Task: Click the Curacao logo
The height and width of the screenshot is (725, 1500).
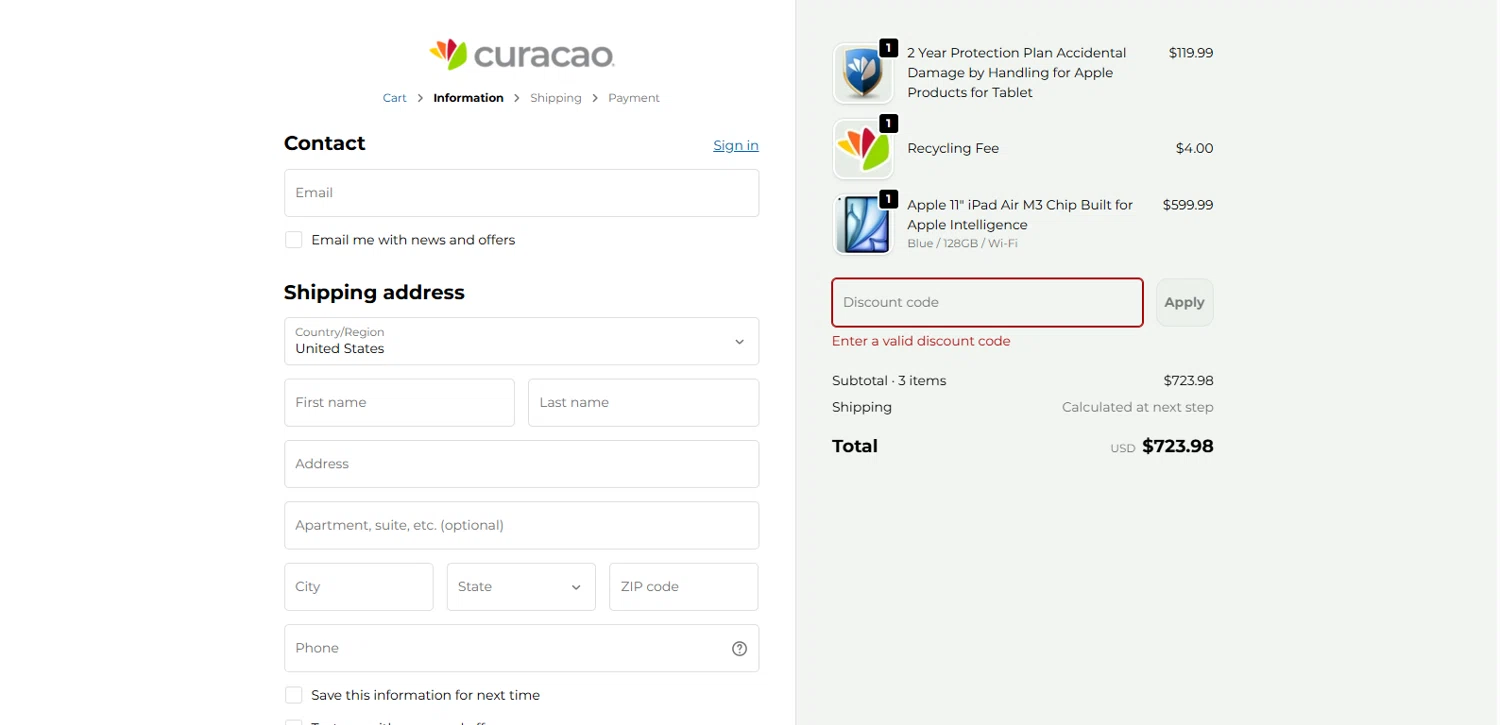Action: pyautogui.click(x=521, y=54)
